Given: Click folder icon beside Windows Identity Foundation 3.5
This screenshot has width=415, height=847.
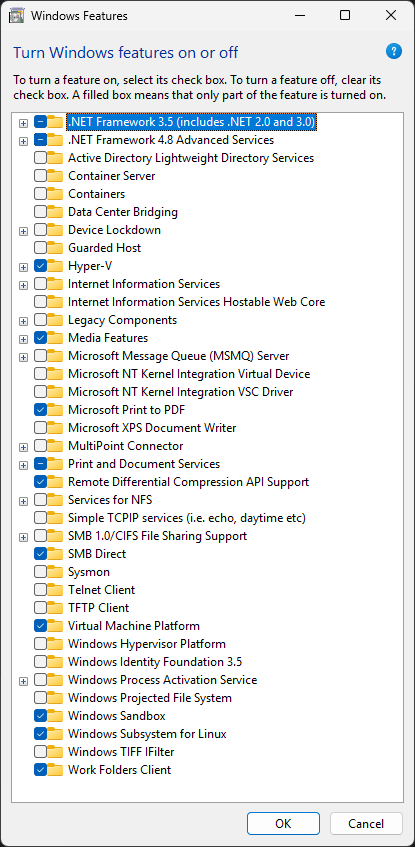Looking at the screenshot, I should (x=55, y=662).
